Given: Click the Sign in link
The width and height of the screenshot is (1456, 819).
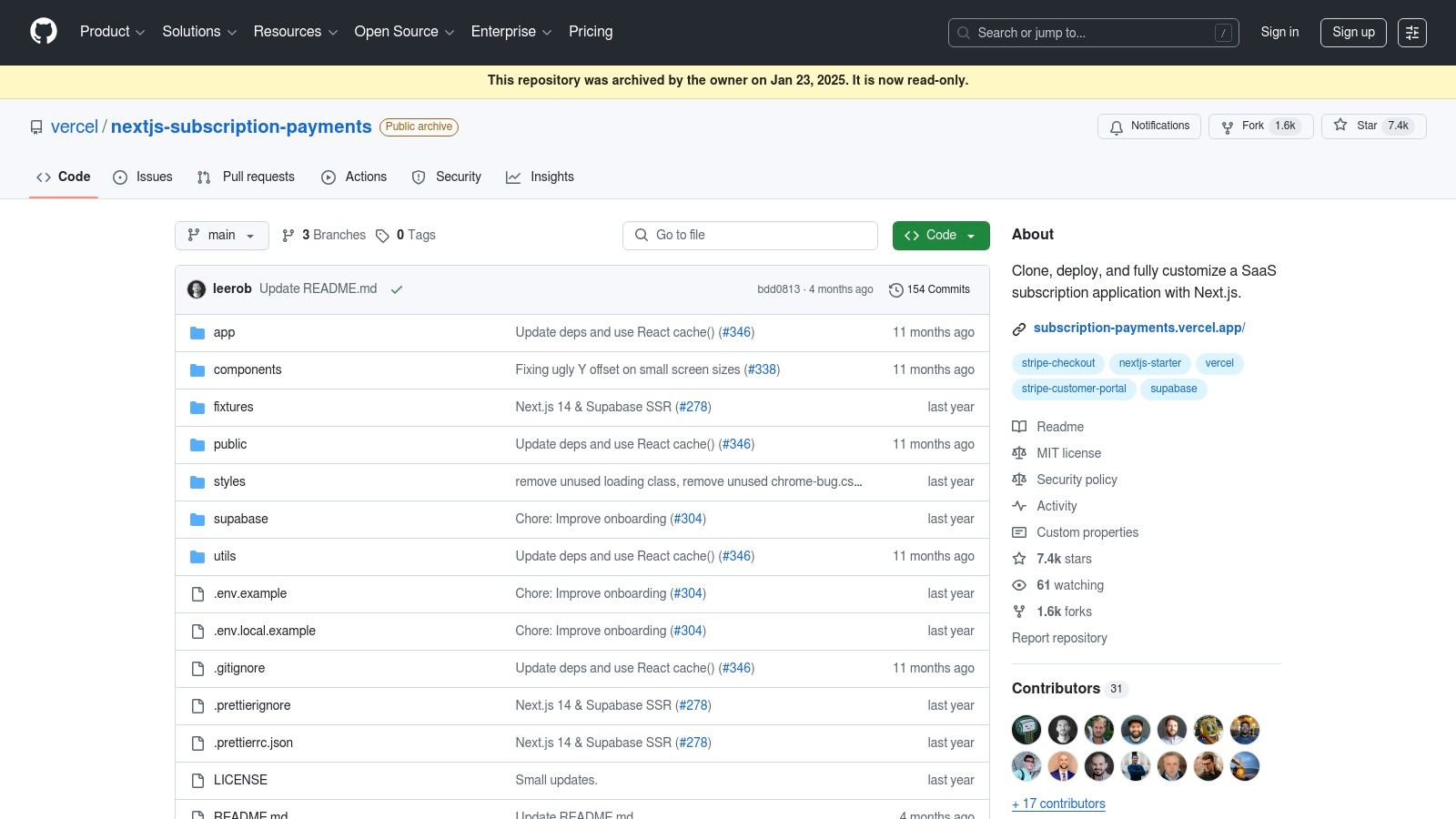Looking at the screenshot, I should 1279,32.
